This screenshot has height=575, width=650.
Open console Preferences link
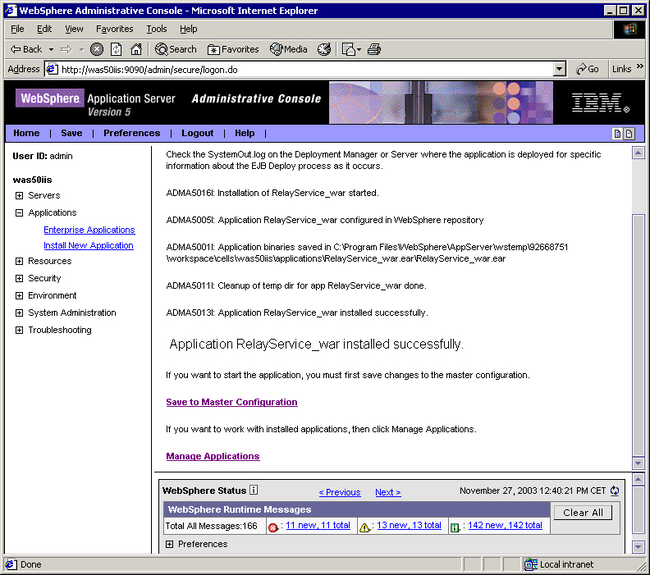(132, 133)
